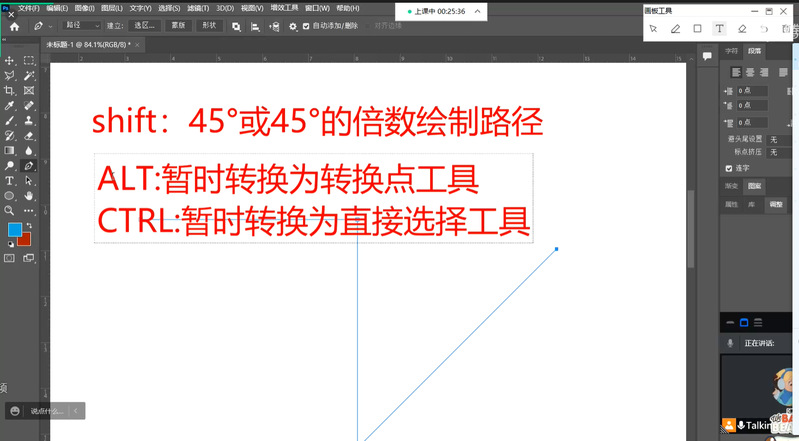The image size is (799, 441).
Task: Activate the Zoom magnifier tool
Action: pos(10,210)
